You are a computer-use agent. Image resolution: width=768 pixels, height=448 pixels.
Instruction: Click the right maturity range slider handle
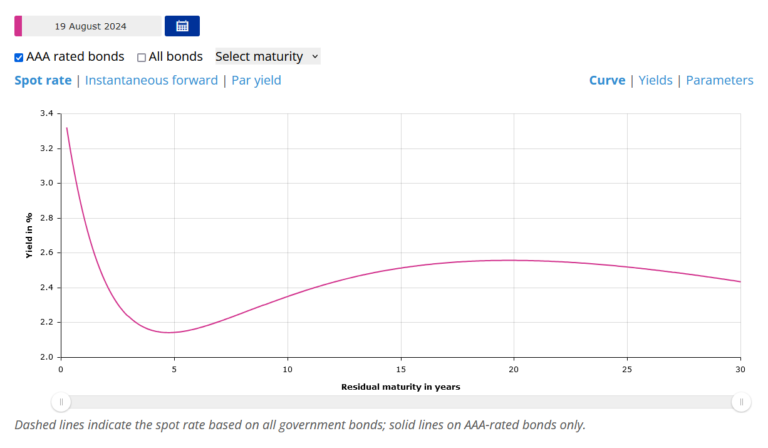(741, 402)
